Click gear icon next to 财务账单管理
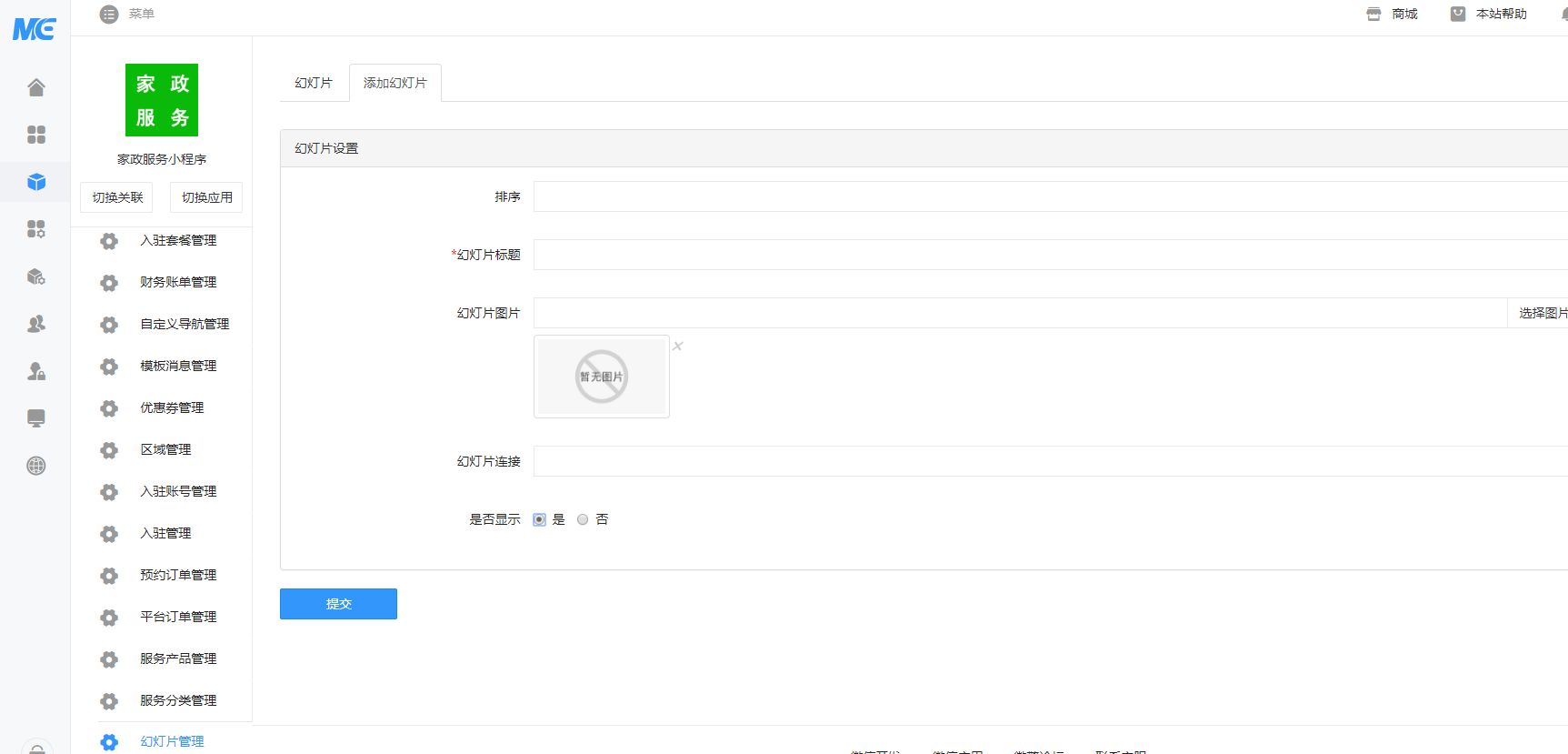The height and width of the screenshot is (754, 1568). click(x=109, y=283)
